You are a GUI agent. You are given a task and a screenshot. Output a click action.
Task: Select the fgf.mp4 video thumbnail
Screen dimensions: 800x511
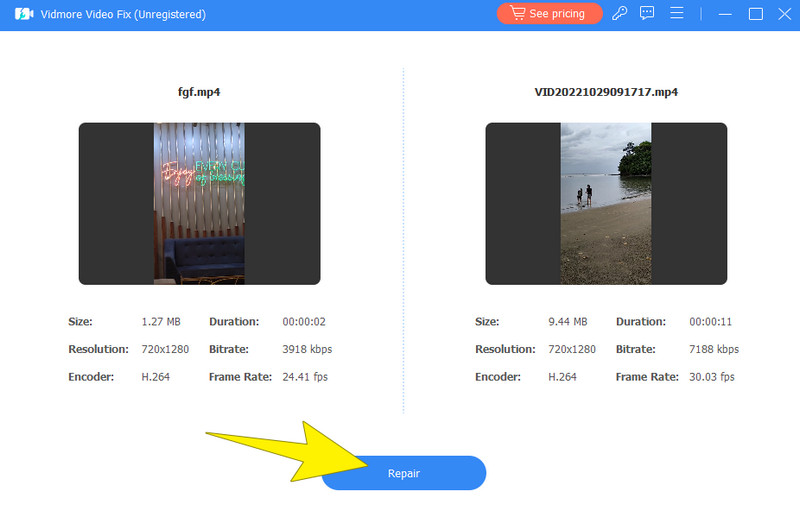pyautogui.click(x=199, y=203)
